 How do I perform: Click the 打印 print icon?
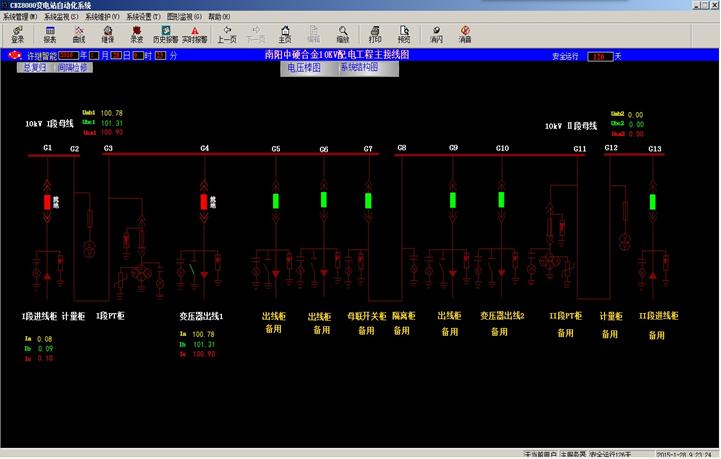point(375,35)
